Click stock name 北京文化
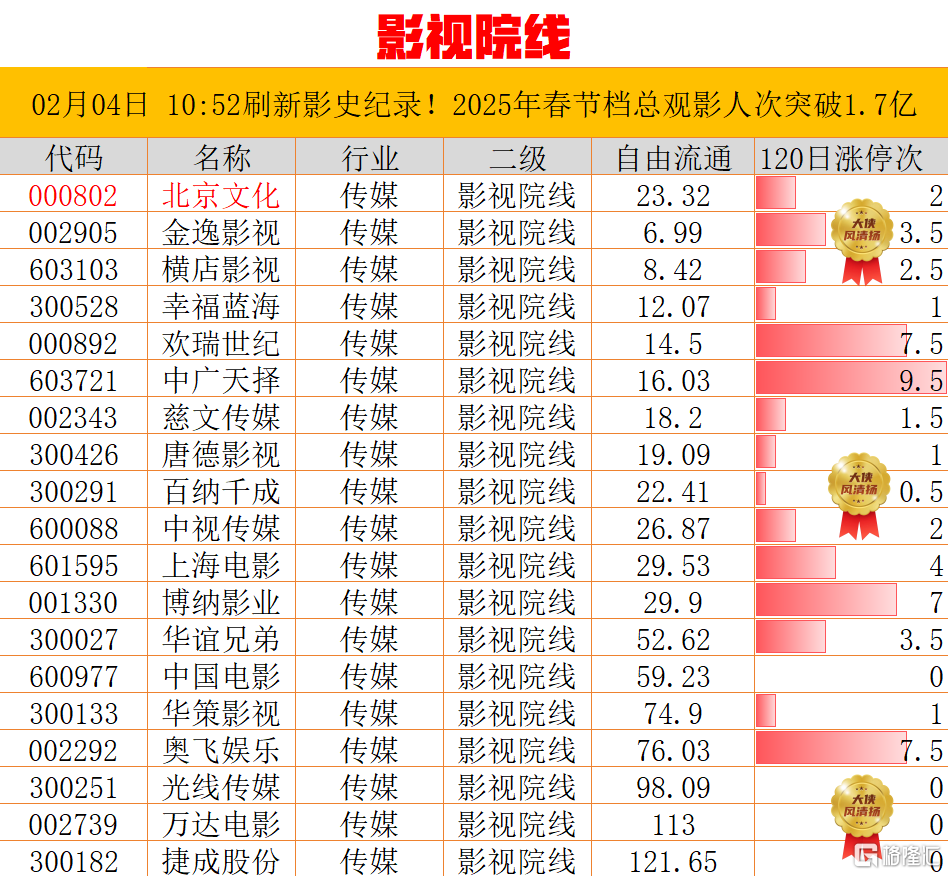 click(221, 196)
